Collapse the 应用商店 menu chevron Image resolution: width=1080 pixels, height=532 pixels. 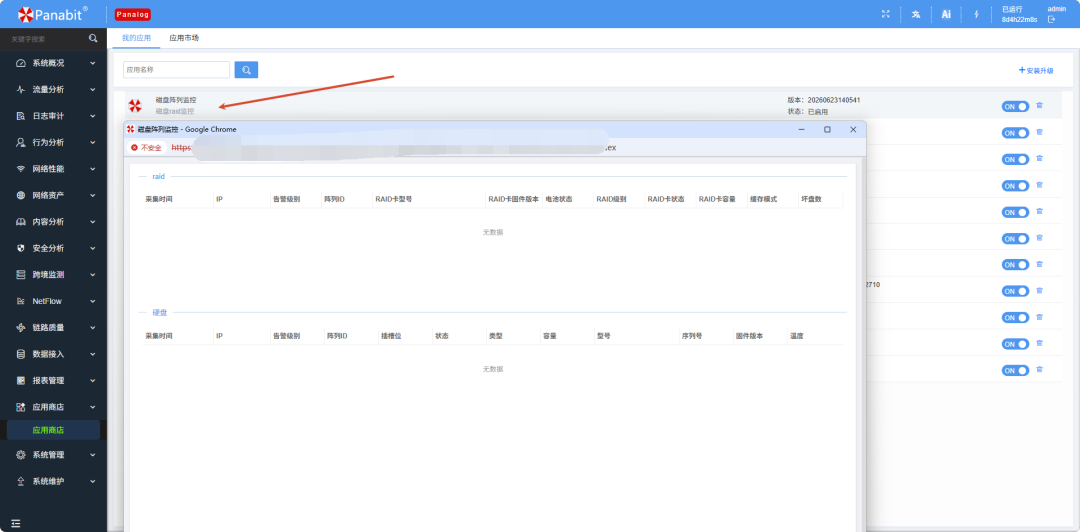click(92, 407)
